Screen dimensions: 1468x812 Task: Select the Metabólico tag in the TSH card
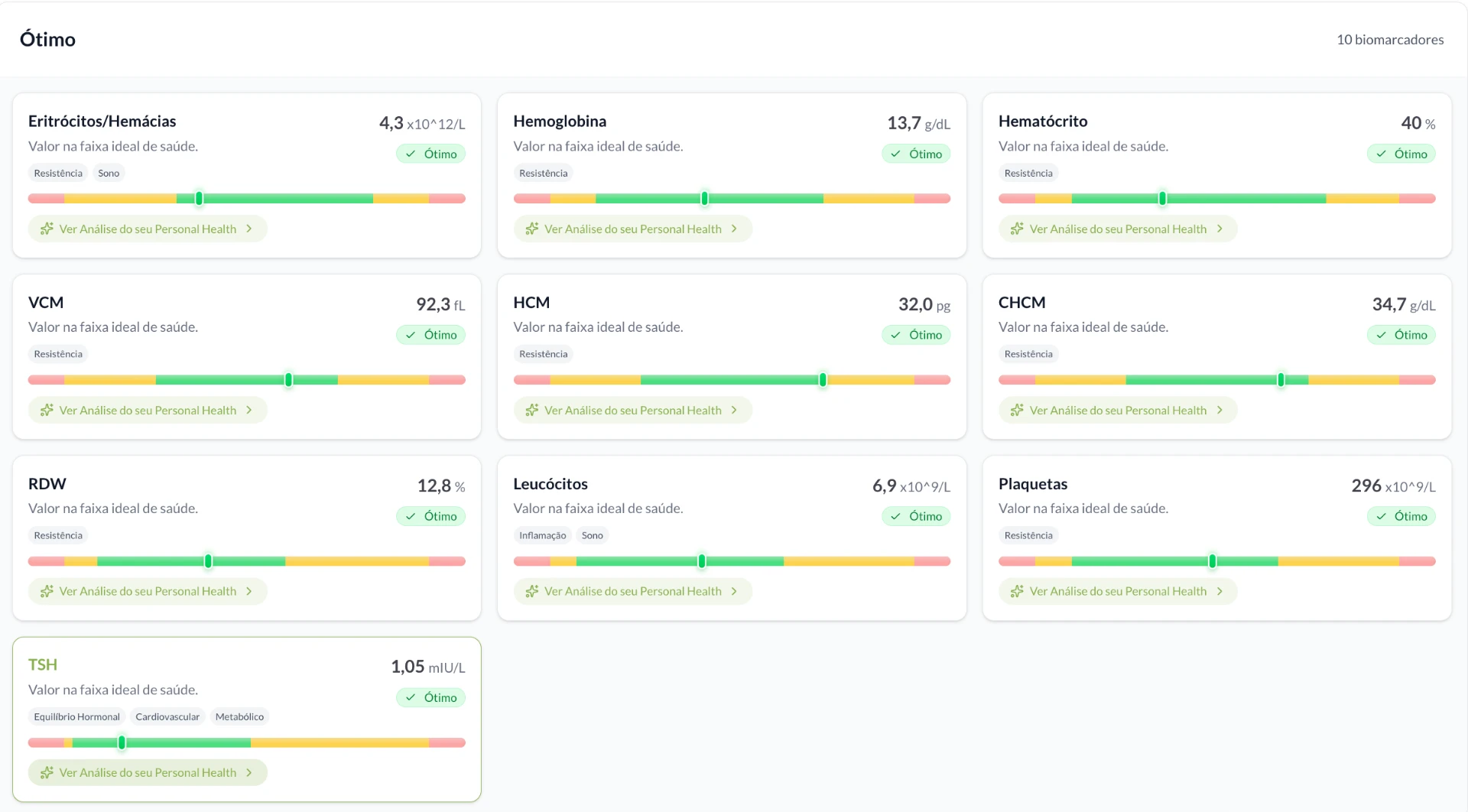[239, 716]
